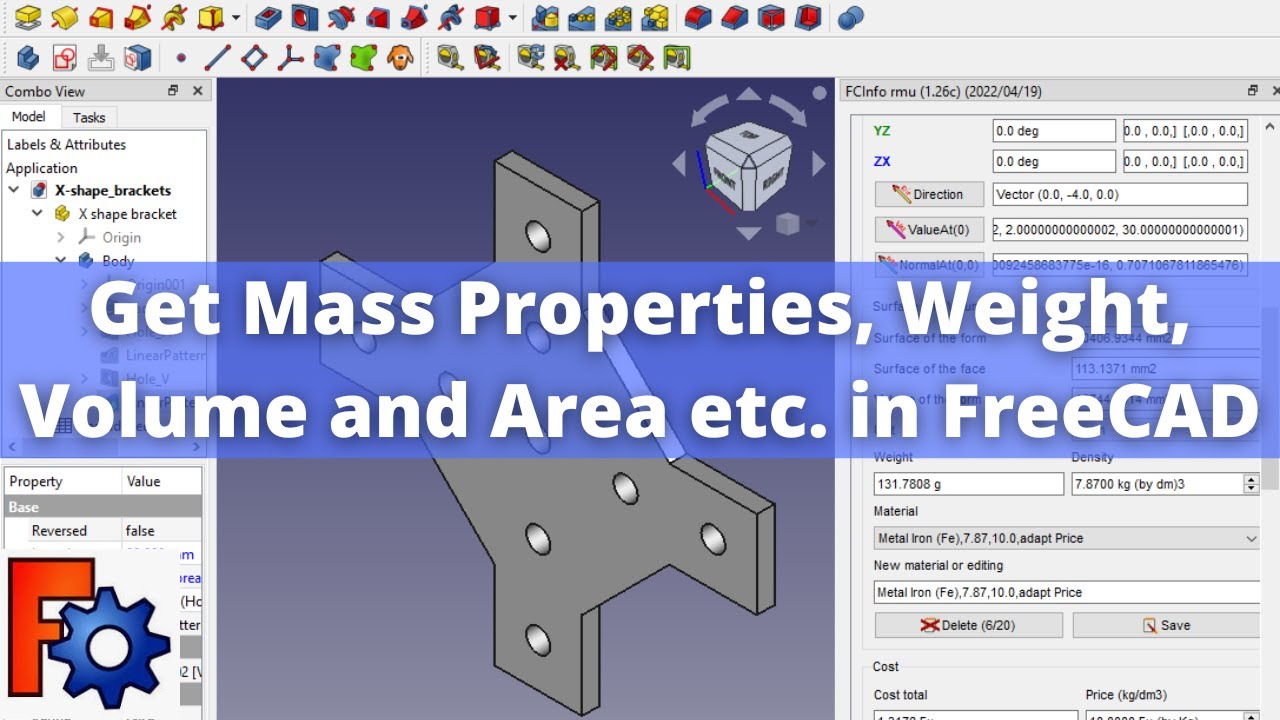Toggle 3D measurements display
1280x720 pixels.
pyautogui.click(x=640, y=57)
